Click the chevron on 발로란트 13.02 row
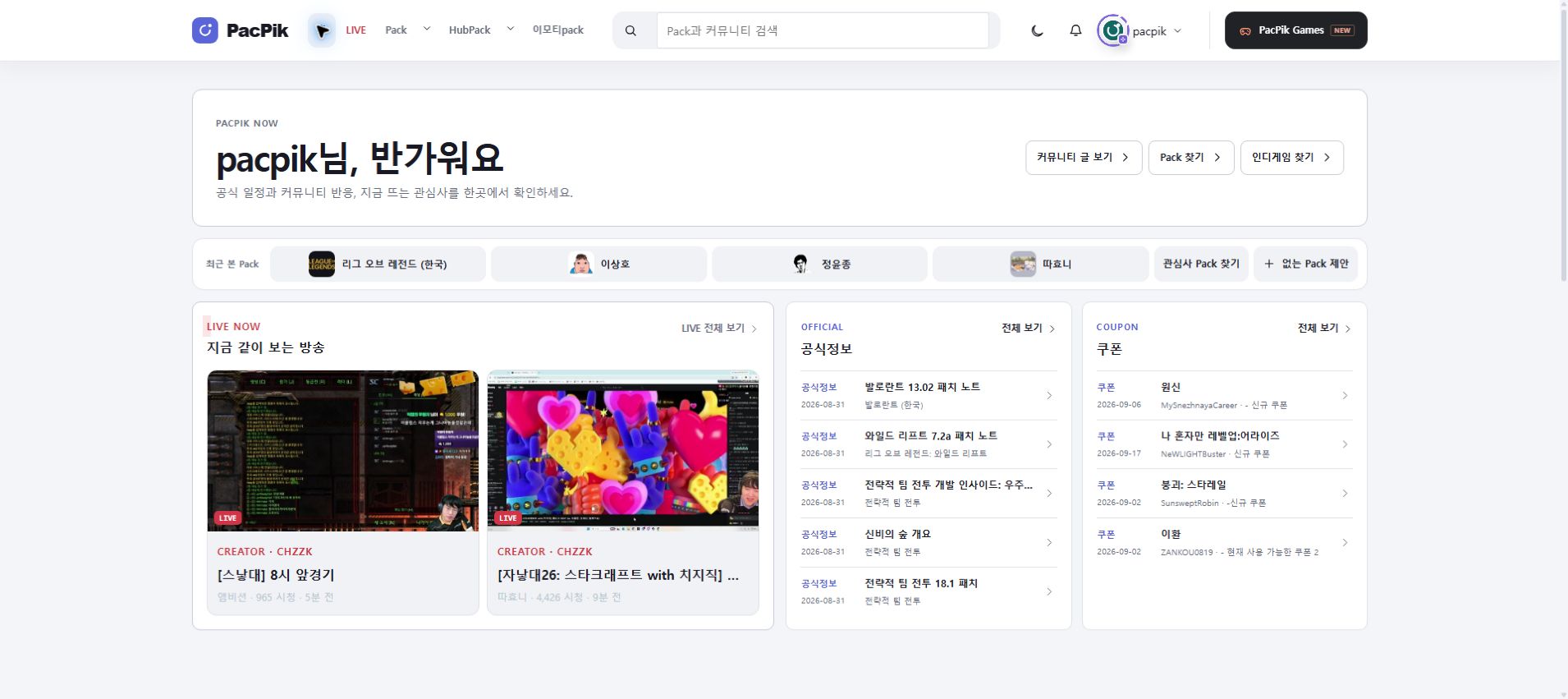 point(1049,396)
